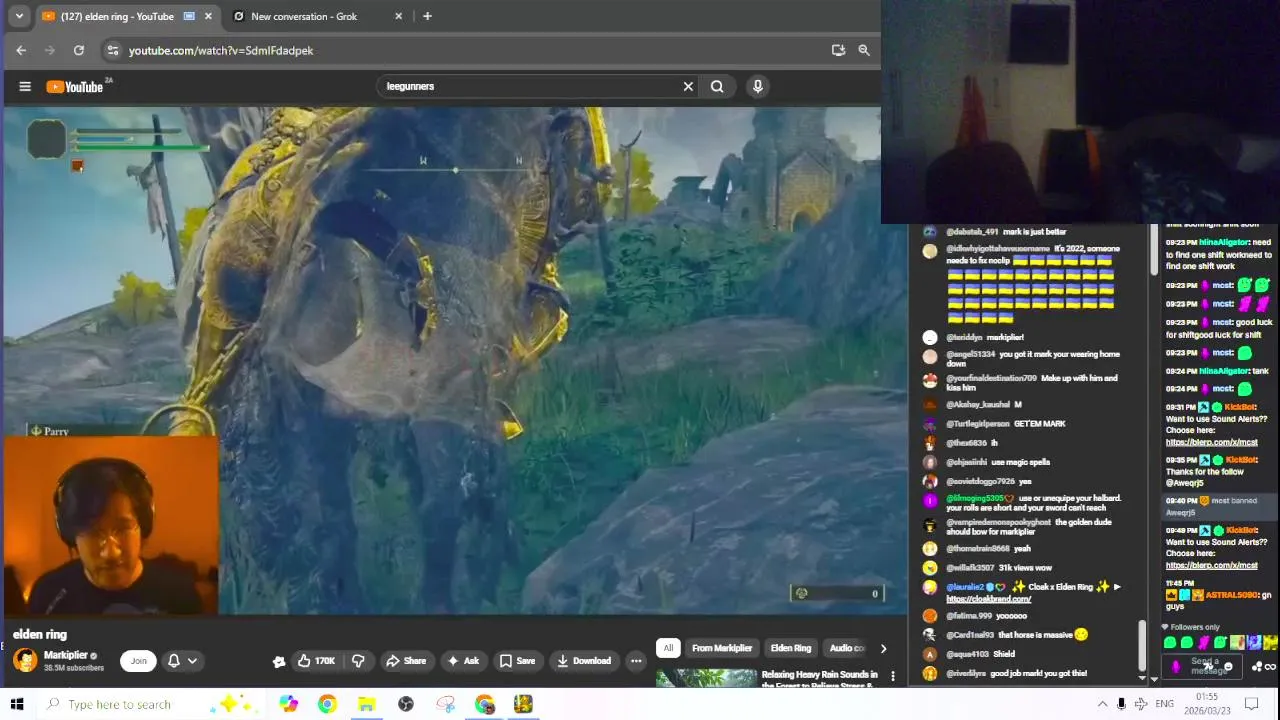Clear the search box text with X

click(688, 86)
